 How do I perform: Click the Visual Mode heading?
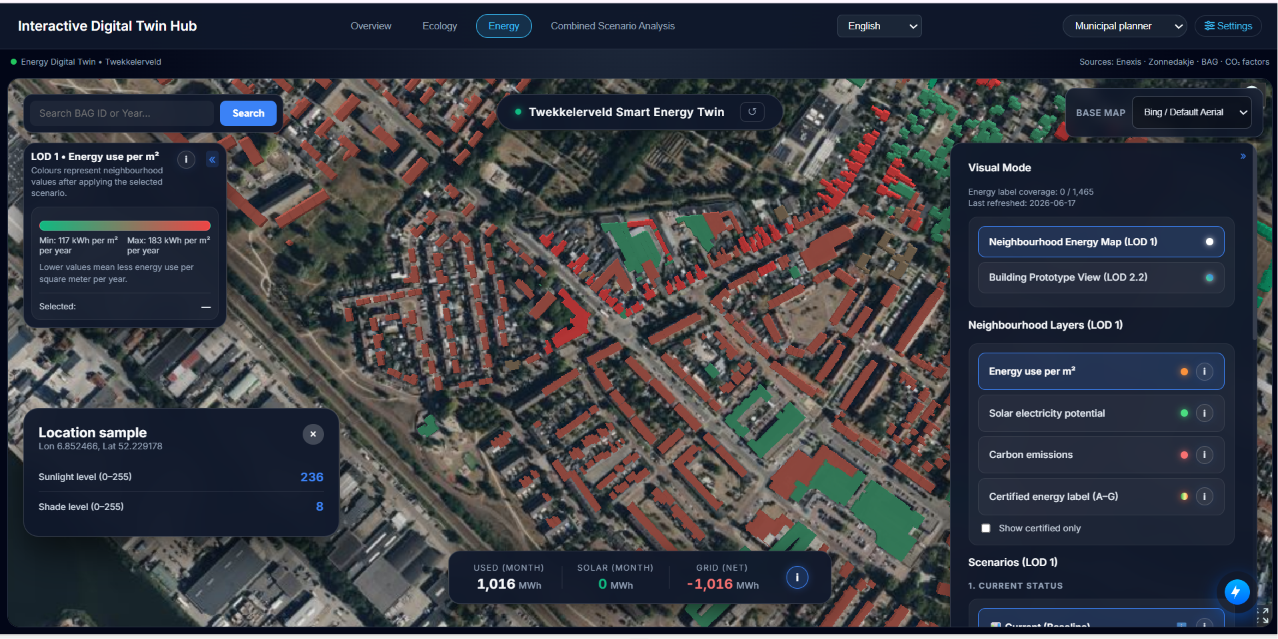pos(999,167)
